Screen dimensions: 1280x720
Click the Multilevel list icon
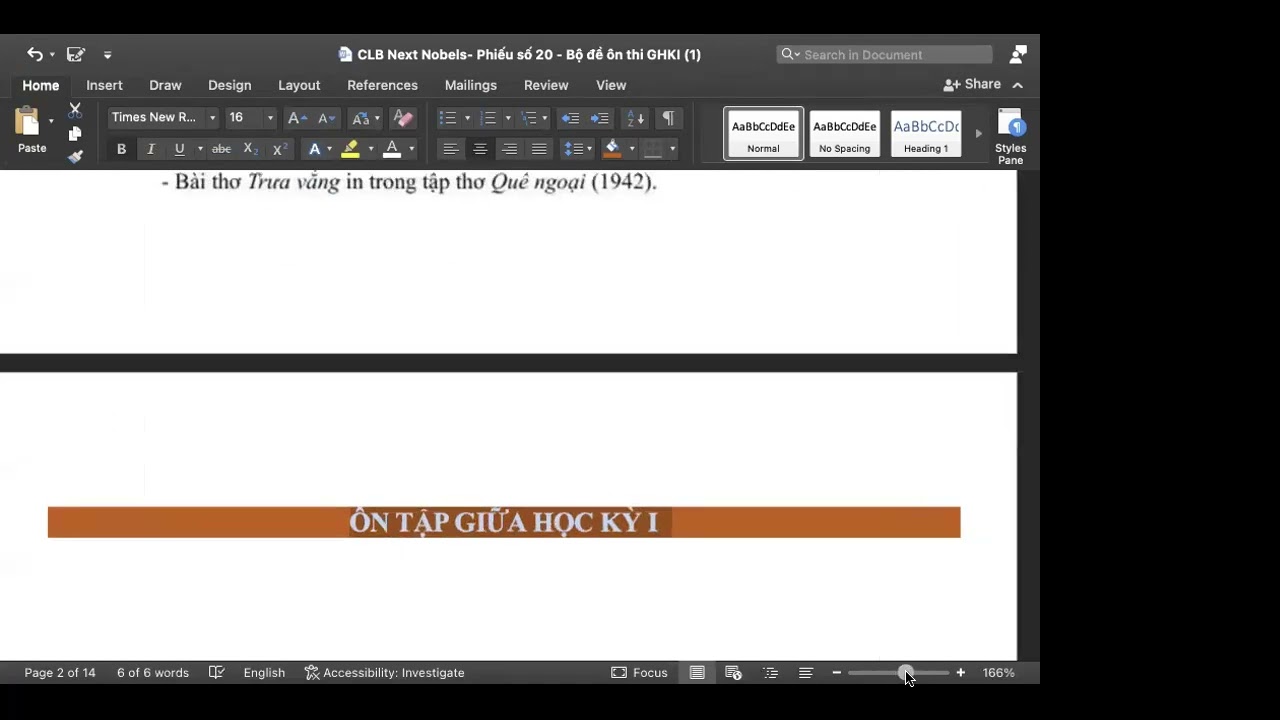(530, 118)
